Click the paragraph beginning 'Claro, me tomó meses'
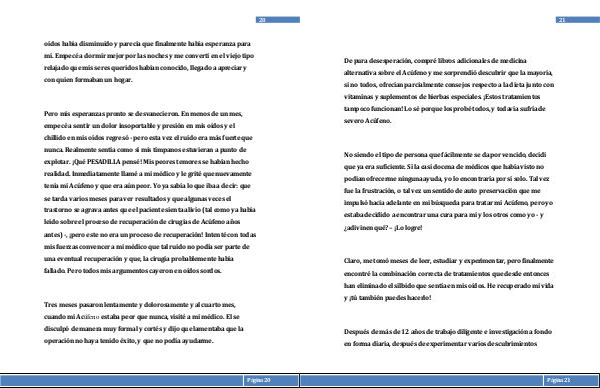The width and height of the screenshot is (600, 388). pyautogui.click(x=448, y=279)
